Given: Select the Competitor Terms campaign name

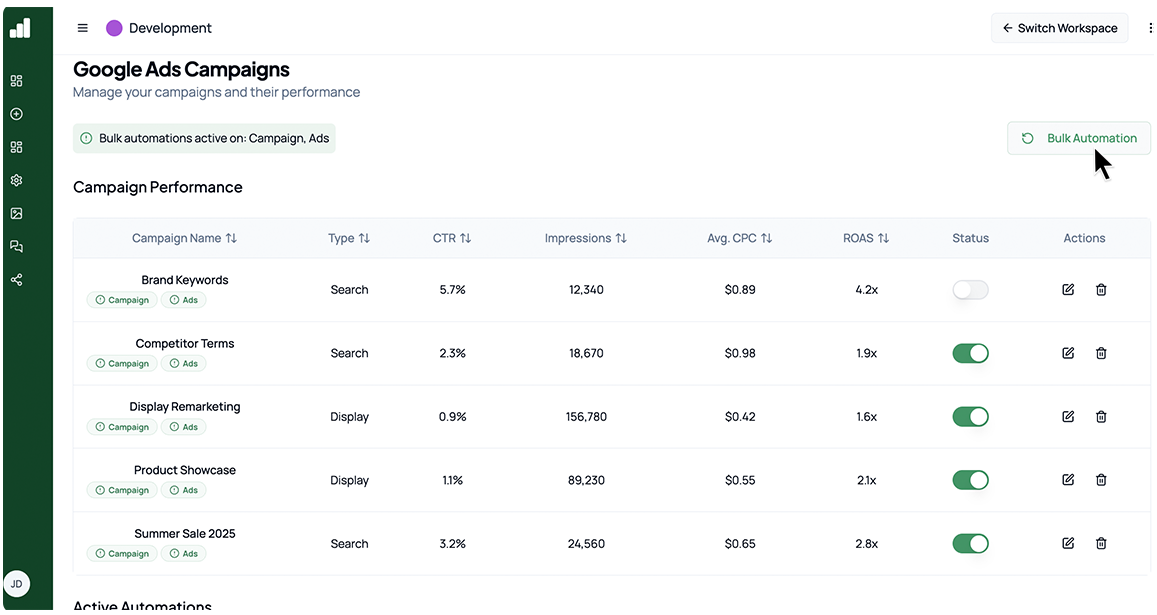Looking at the screenshot, I should (x=184, y=343).
